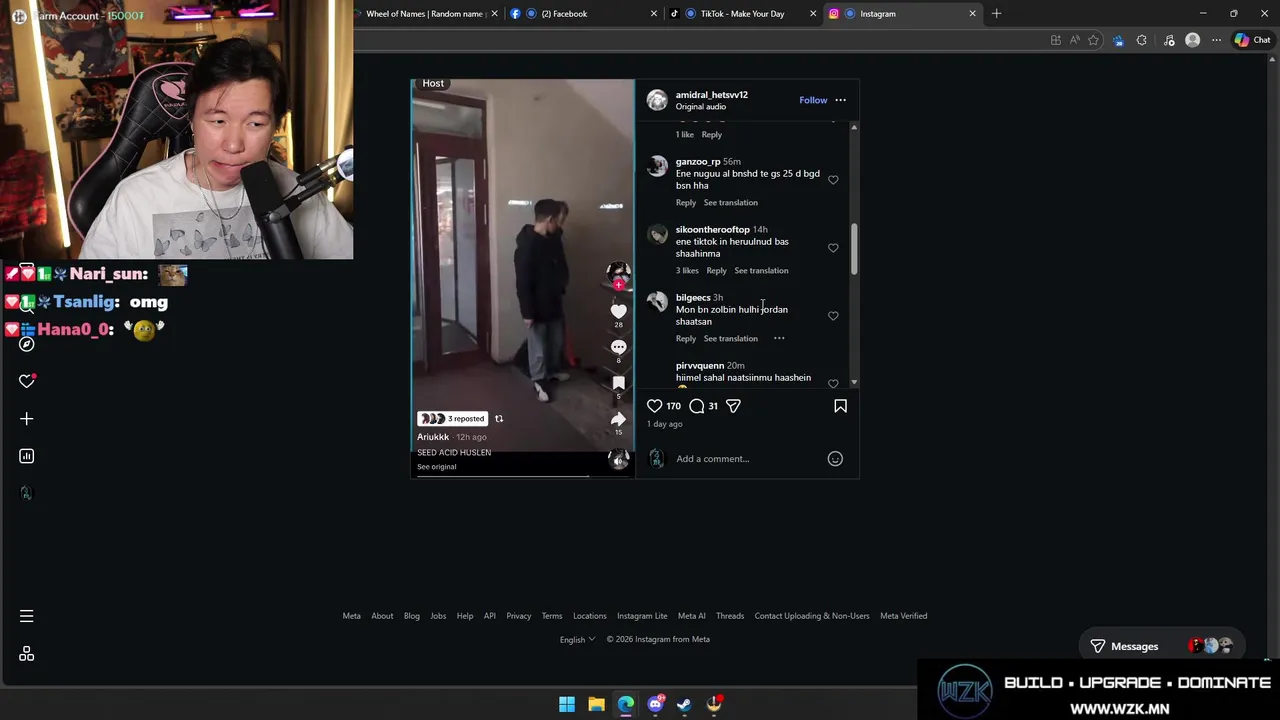Open the post's more options menu
1280x720 pixels.
tap(840, 100)
